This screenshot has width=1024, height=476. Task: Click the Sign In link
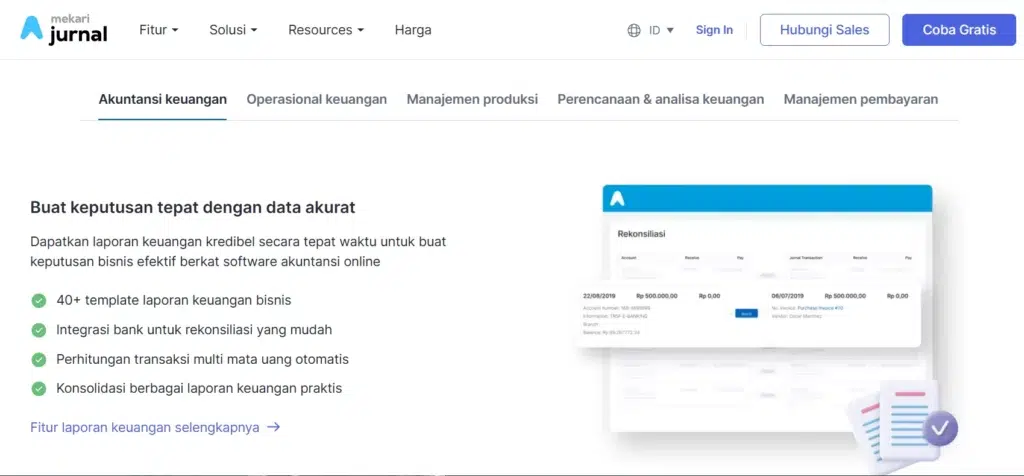point(714,30)
